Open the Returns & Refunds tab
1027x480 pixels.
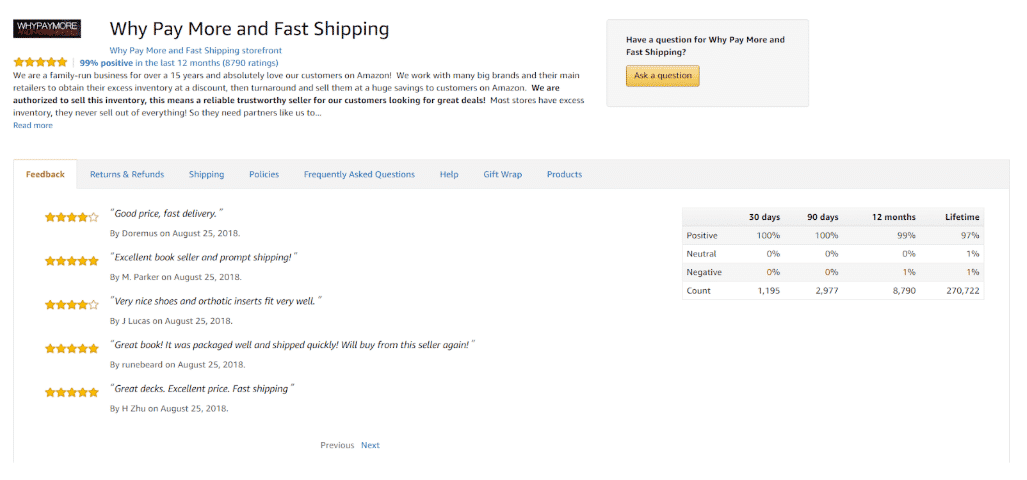coord(127,174)
